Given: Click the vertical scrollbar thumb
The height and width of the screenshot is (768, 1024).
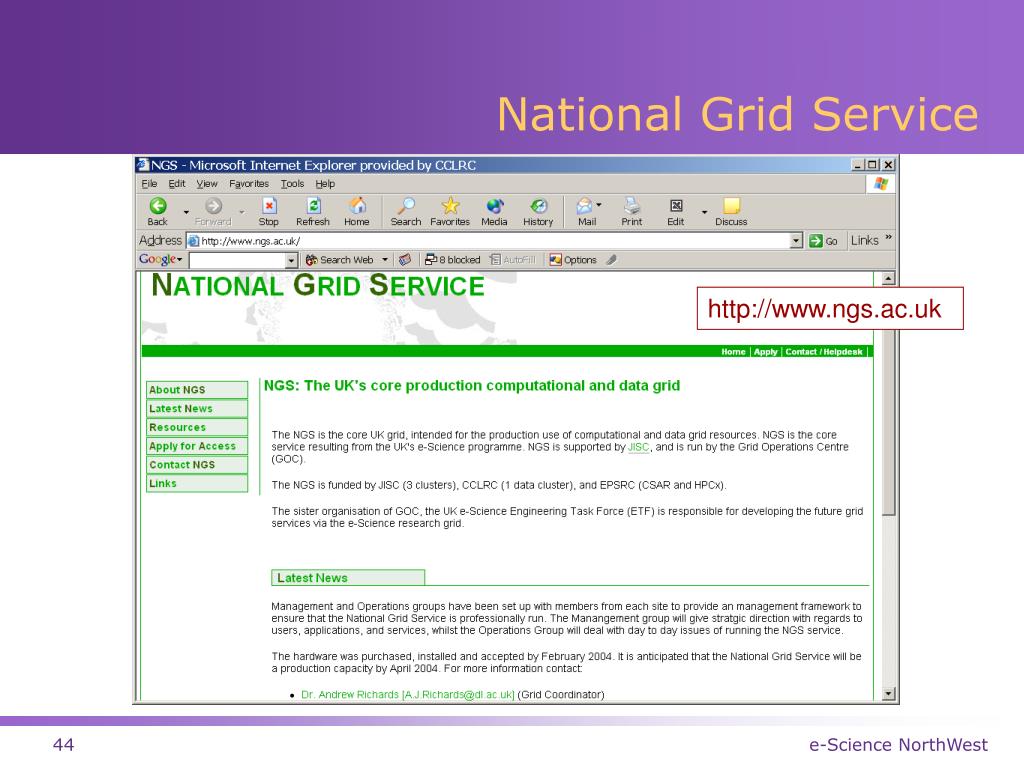Looking at the screenshot, I should pyautogui.click(x=888, y=422).
